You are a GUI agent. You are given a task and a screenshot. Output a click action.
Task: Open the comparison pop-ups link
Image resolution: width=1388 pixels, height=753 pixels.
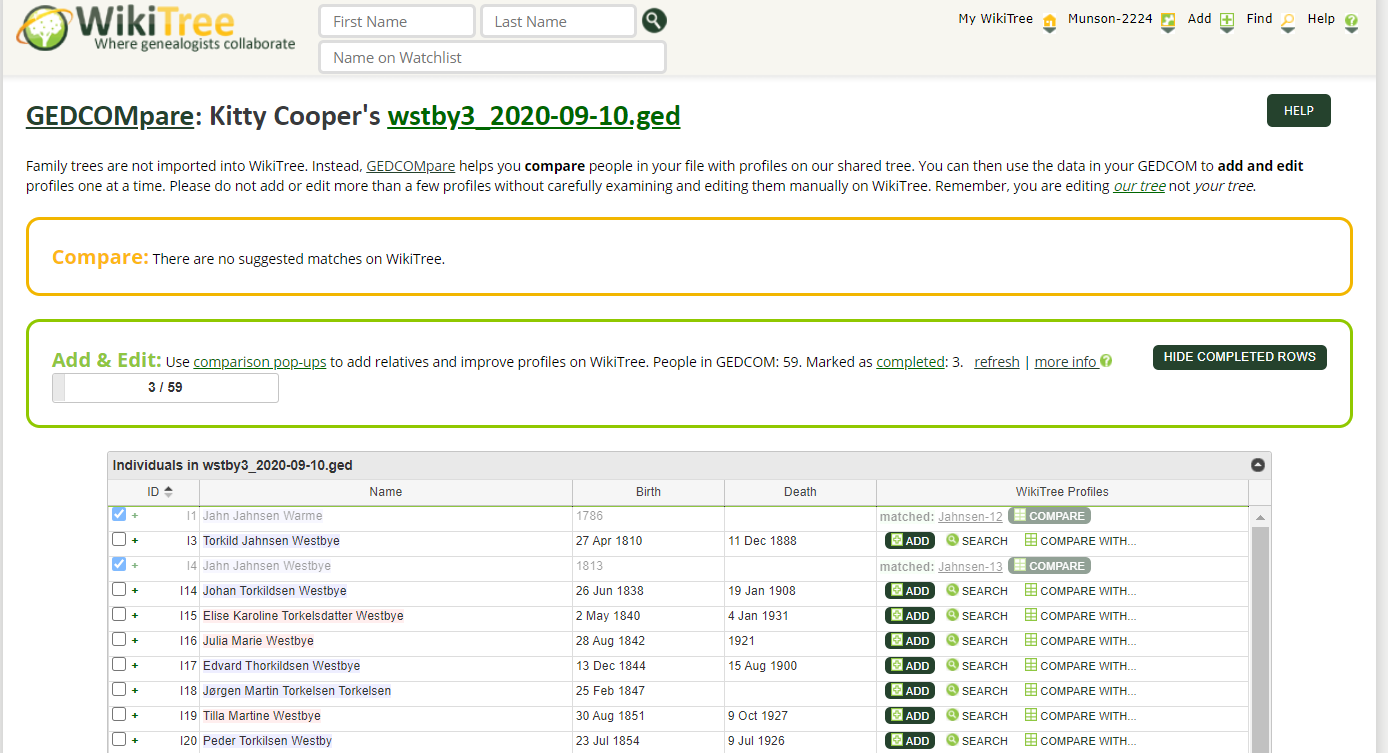[260, 362]
